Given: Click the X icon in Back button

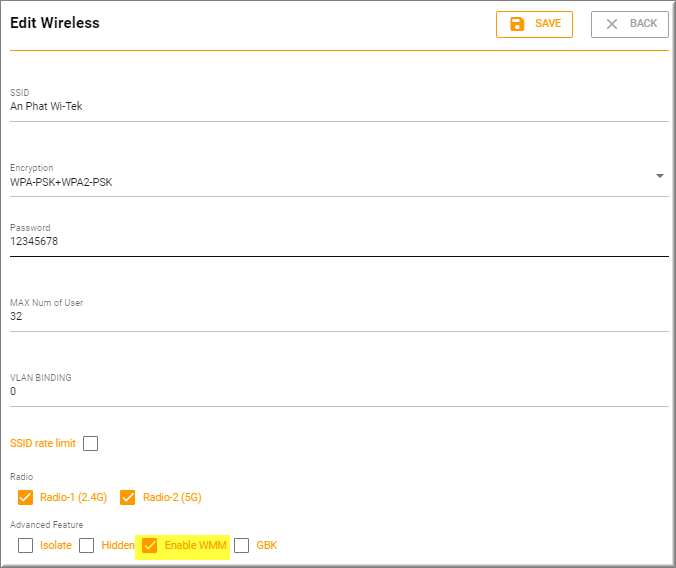Looking at the screenshot, I should point(612,24).
